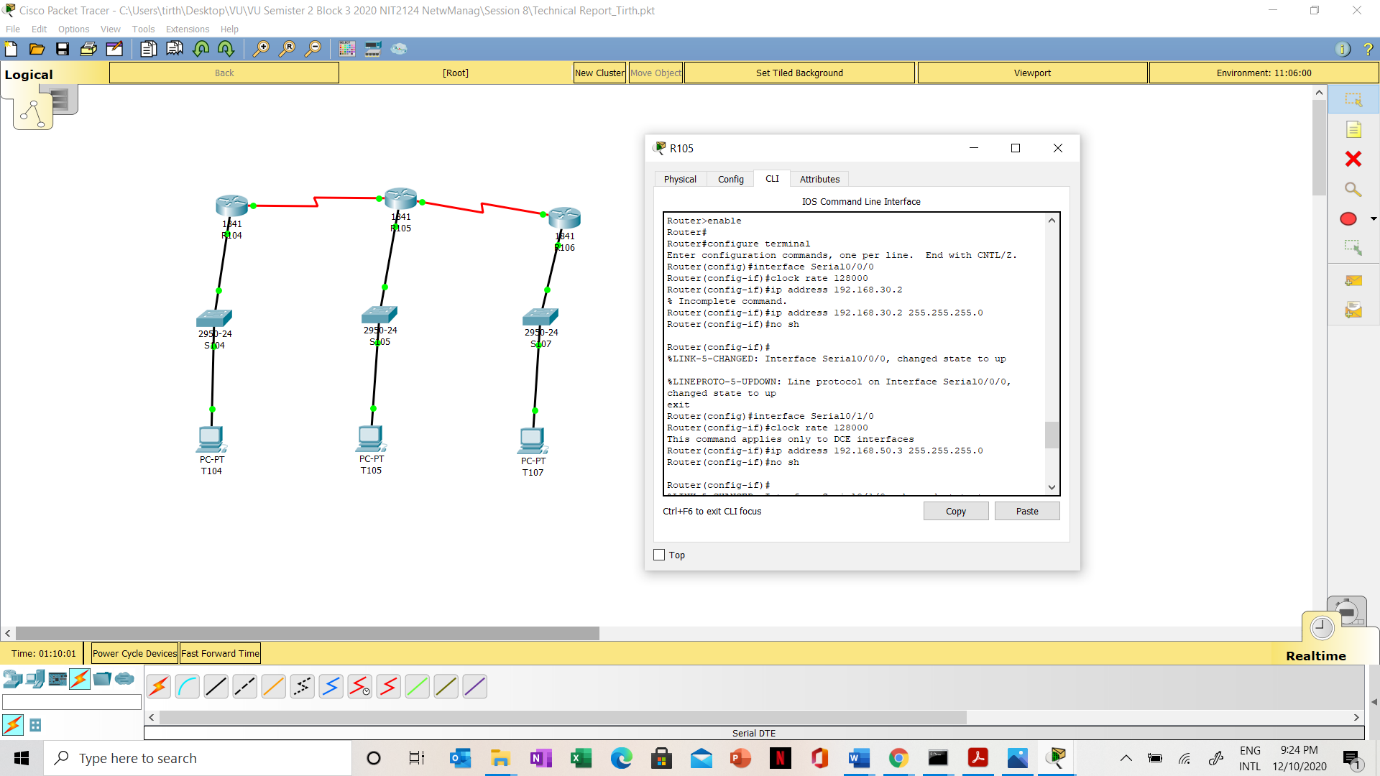Open the Config tab in R105
Viewport: 1380px width, 776px height.
pyautogui.click(x=730, y=179)
